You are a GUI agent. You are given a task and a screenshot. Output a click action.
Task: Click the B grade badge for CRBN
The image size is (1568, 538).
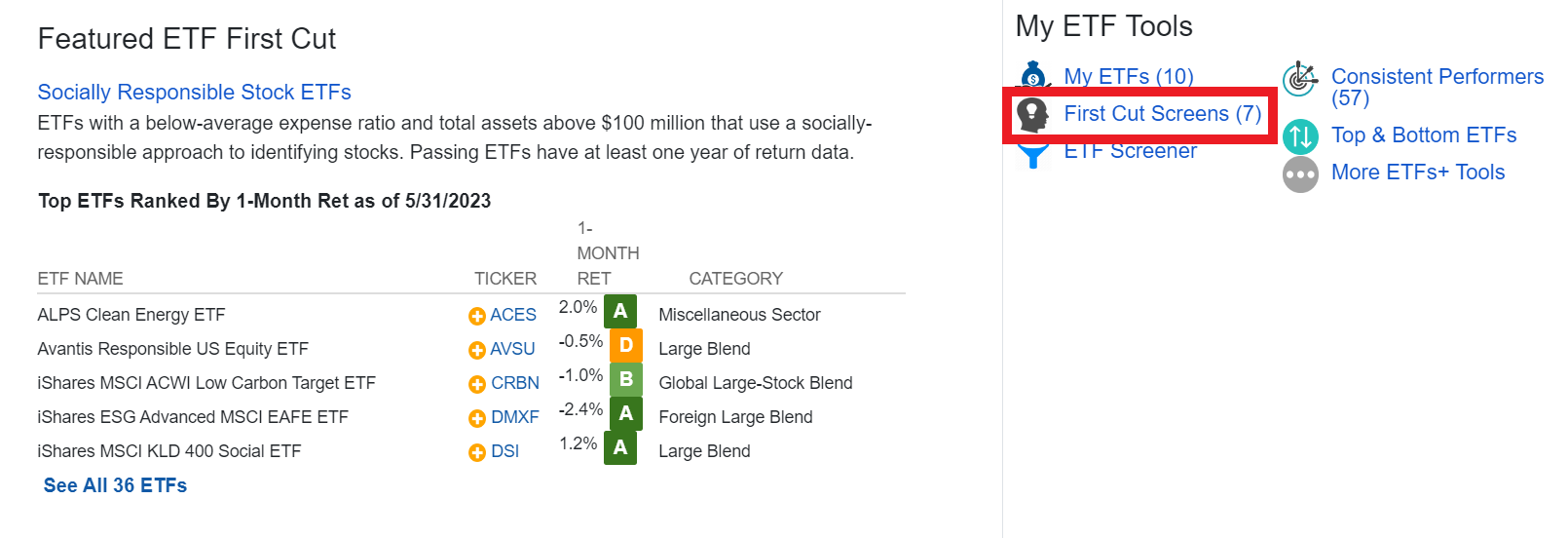[x=626, y=379]
